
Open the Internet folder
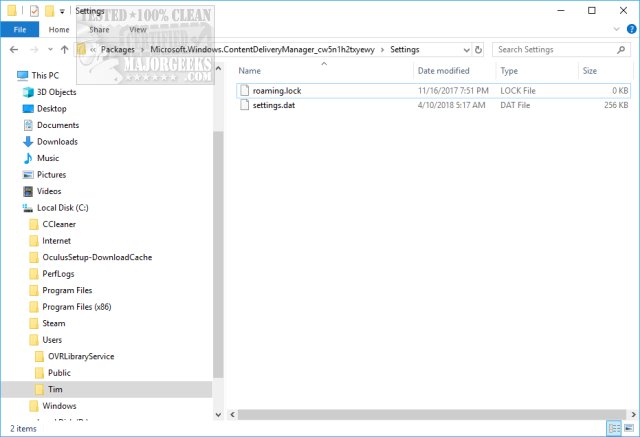56,241
